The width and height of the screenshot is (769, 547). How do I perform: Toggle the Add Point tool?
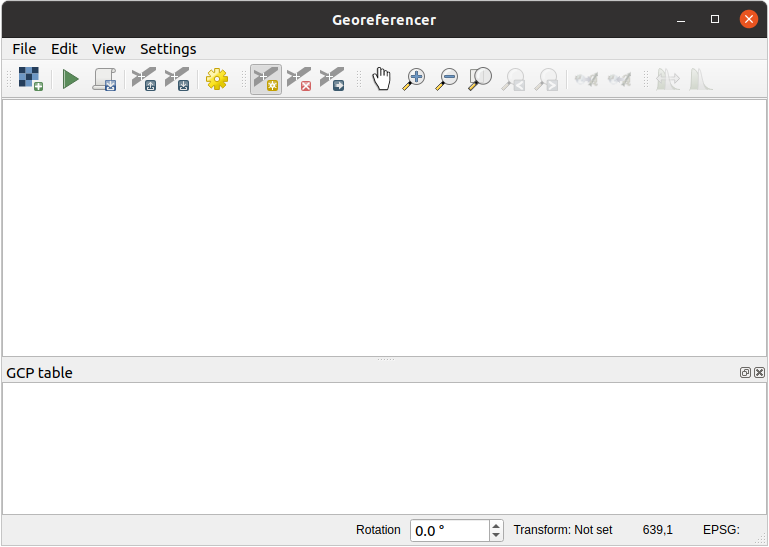pyautogui.click(x=266, y=79)
